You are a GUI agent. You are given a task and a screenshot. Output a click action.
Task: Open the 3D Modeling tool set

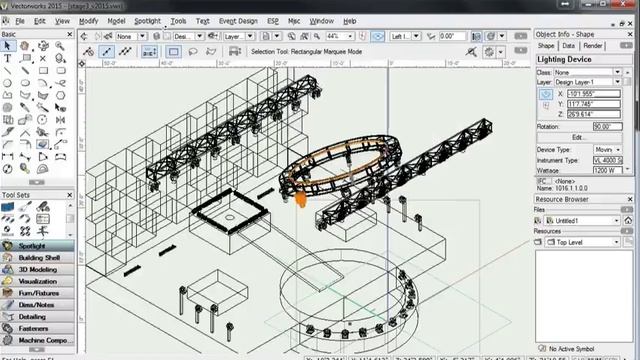click(x=38, y=270)
